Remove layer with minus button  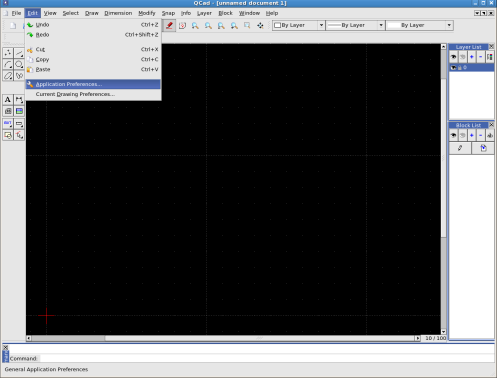(x=481, y=57)
